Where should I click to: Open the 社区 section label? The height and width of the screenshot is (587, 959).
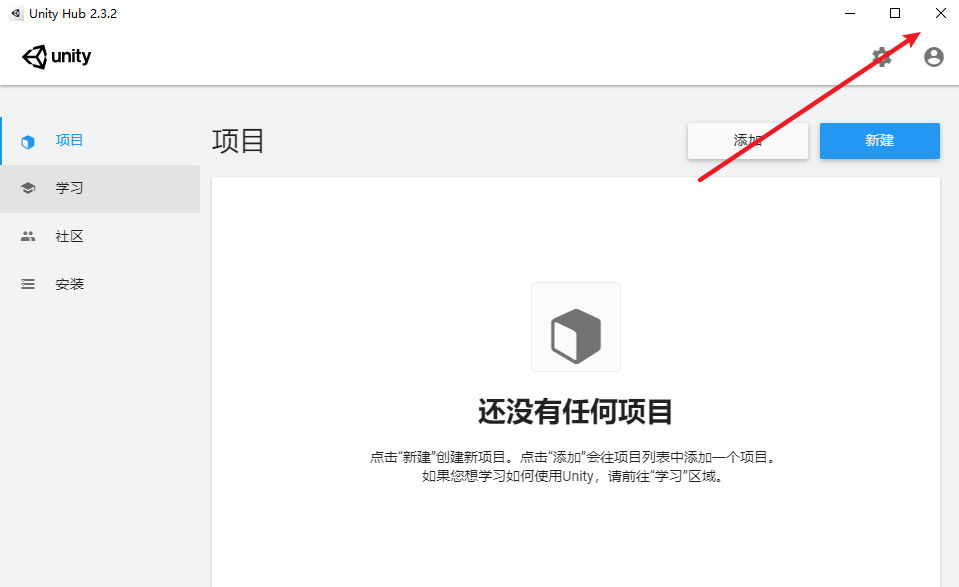(x=70, y=237)
